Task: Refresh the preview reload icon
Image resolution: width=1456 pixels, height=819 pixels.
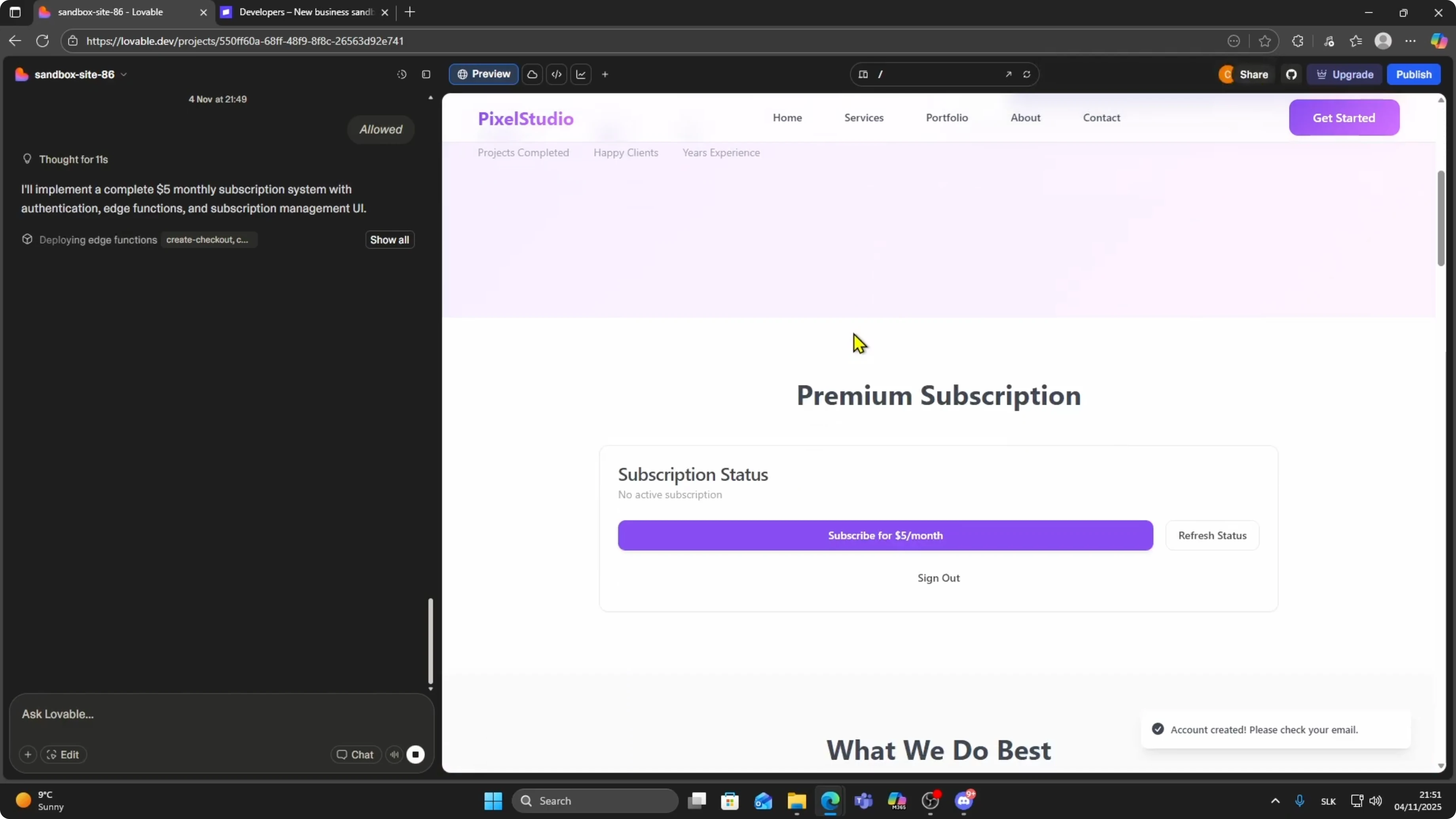Action: [x=1027, y=75]
